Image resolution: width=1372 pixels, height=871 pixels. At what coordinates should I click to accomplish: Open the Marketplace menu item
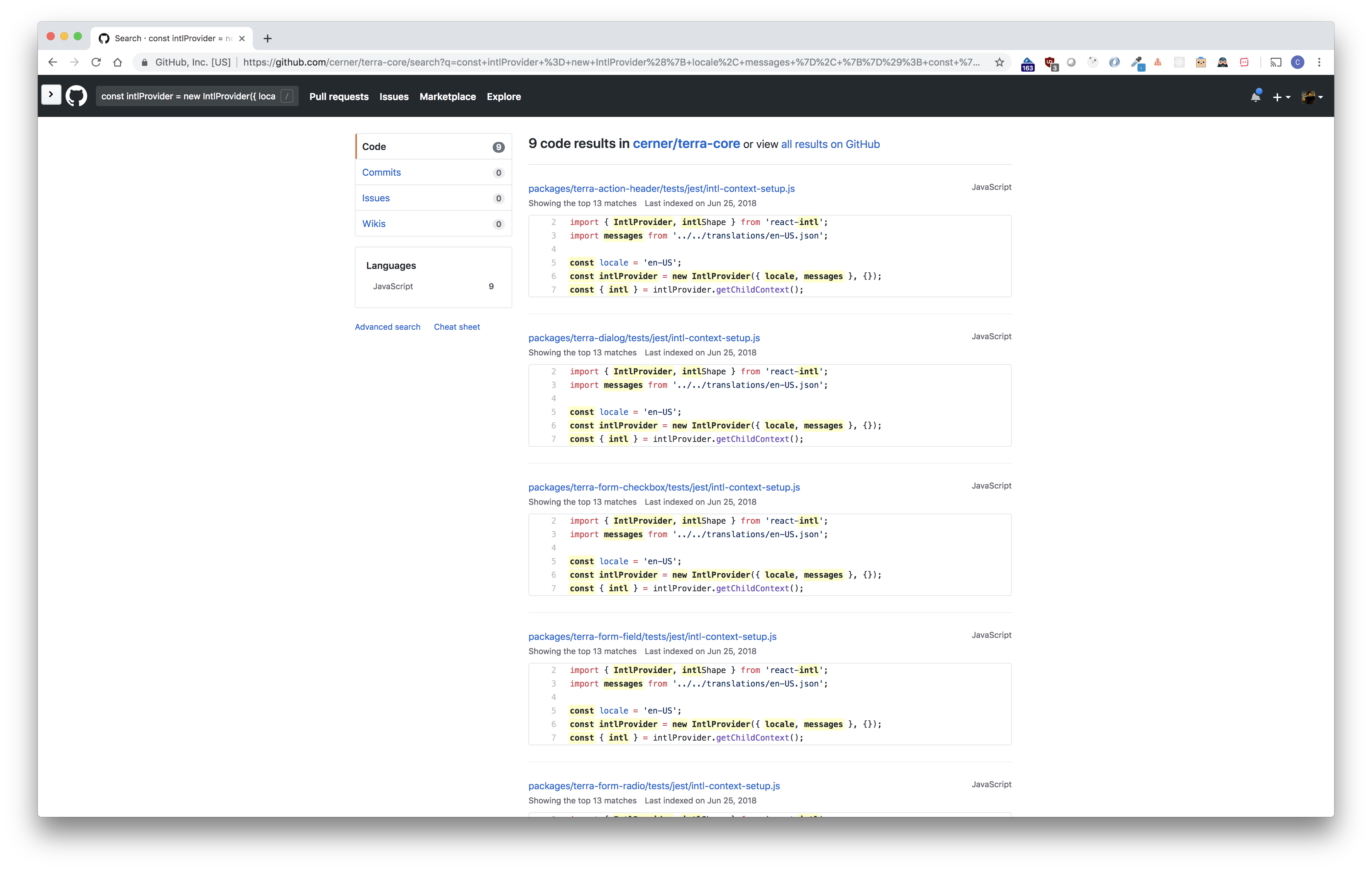pyautogui.click(x=448, y=97)
